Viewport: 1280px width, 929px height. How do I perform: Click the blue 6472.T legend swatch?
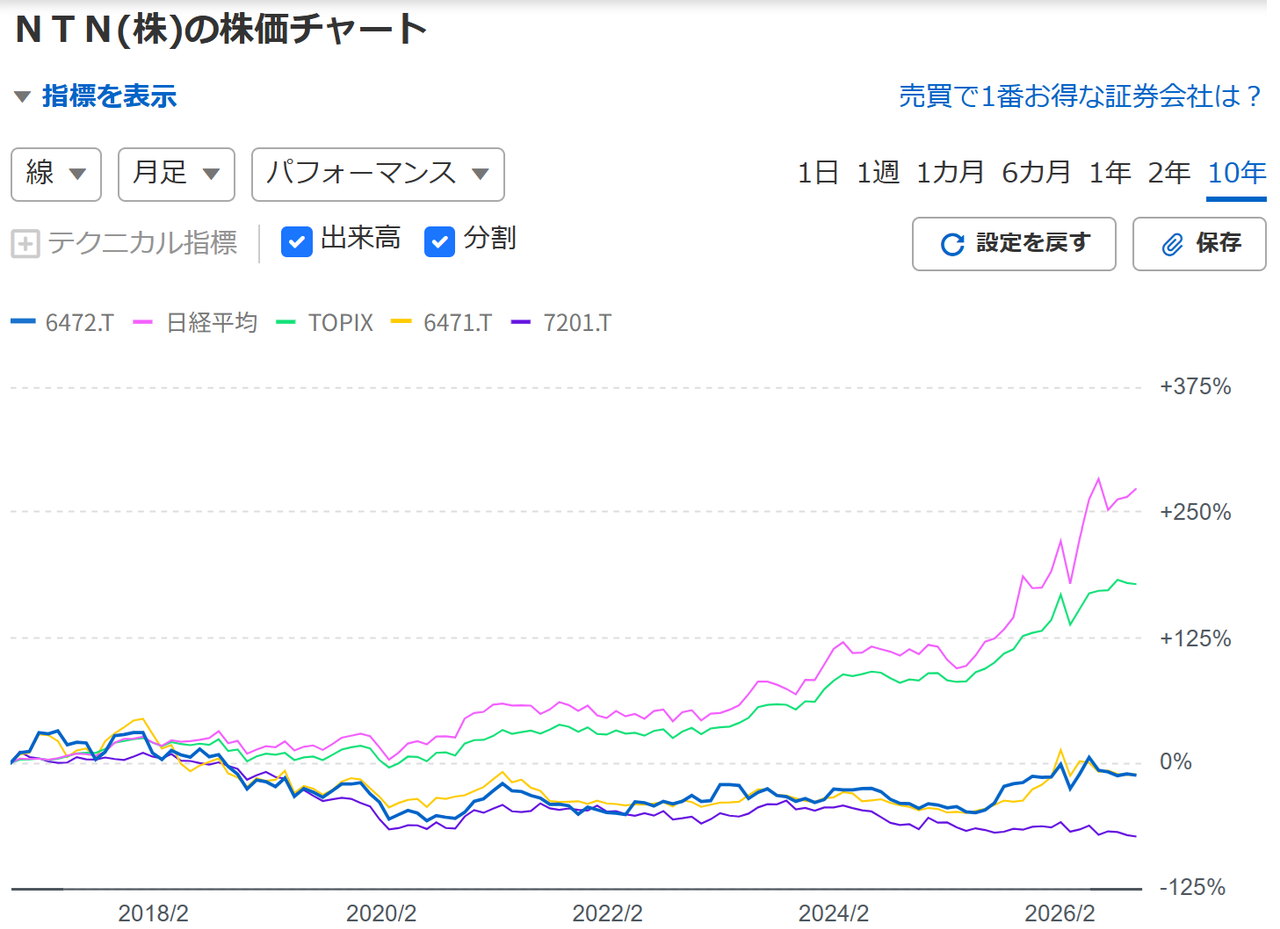pos(24,322)
